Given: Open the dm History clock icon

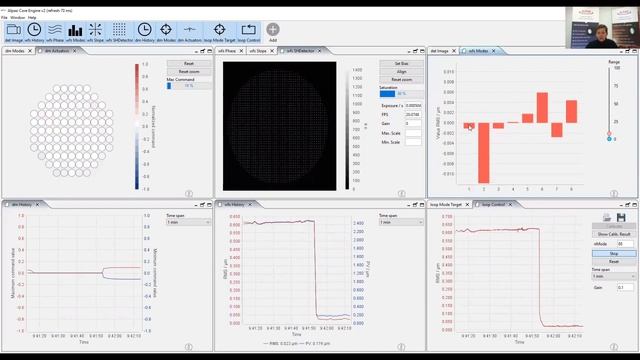Looking at the screenshot, I should (x=144, y=33).
